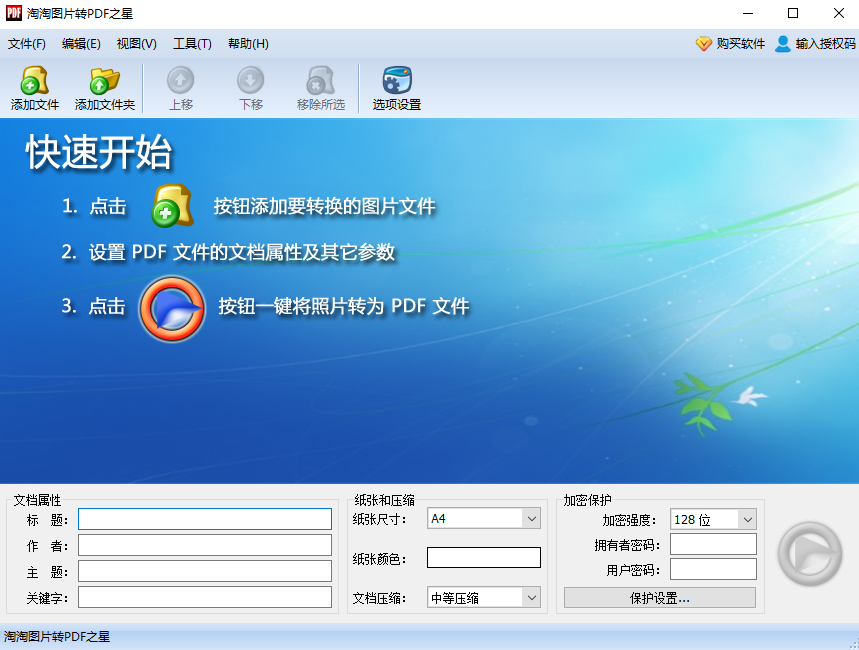859x650 pixels.
Task: Click the Add File (添加文件) toolbar icon
Action: point(35,88)
